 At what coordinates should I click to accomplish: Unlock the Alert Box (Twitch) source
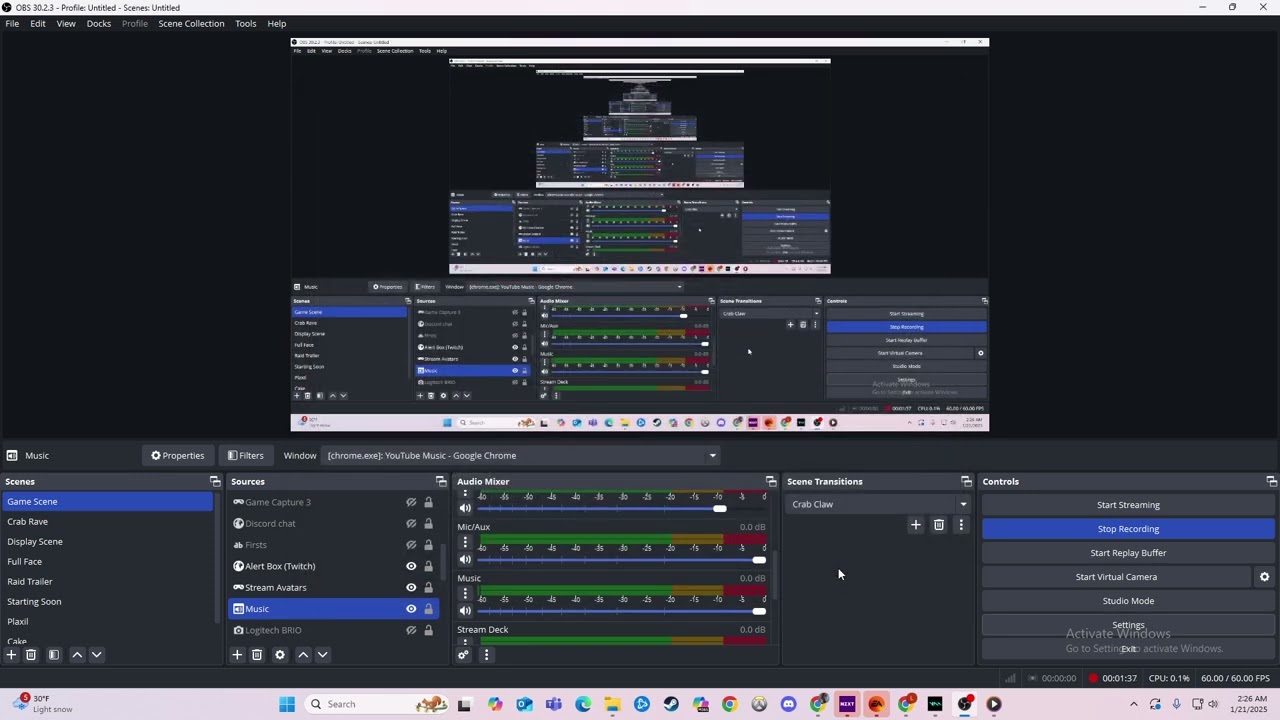[428, 566]
